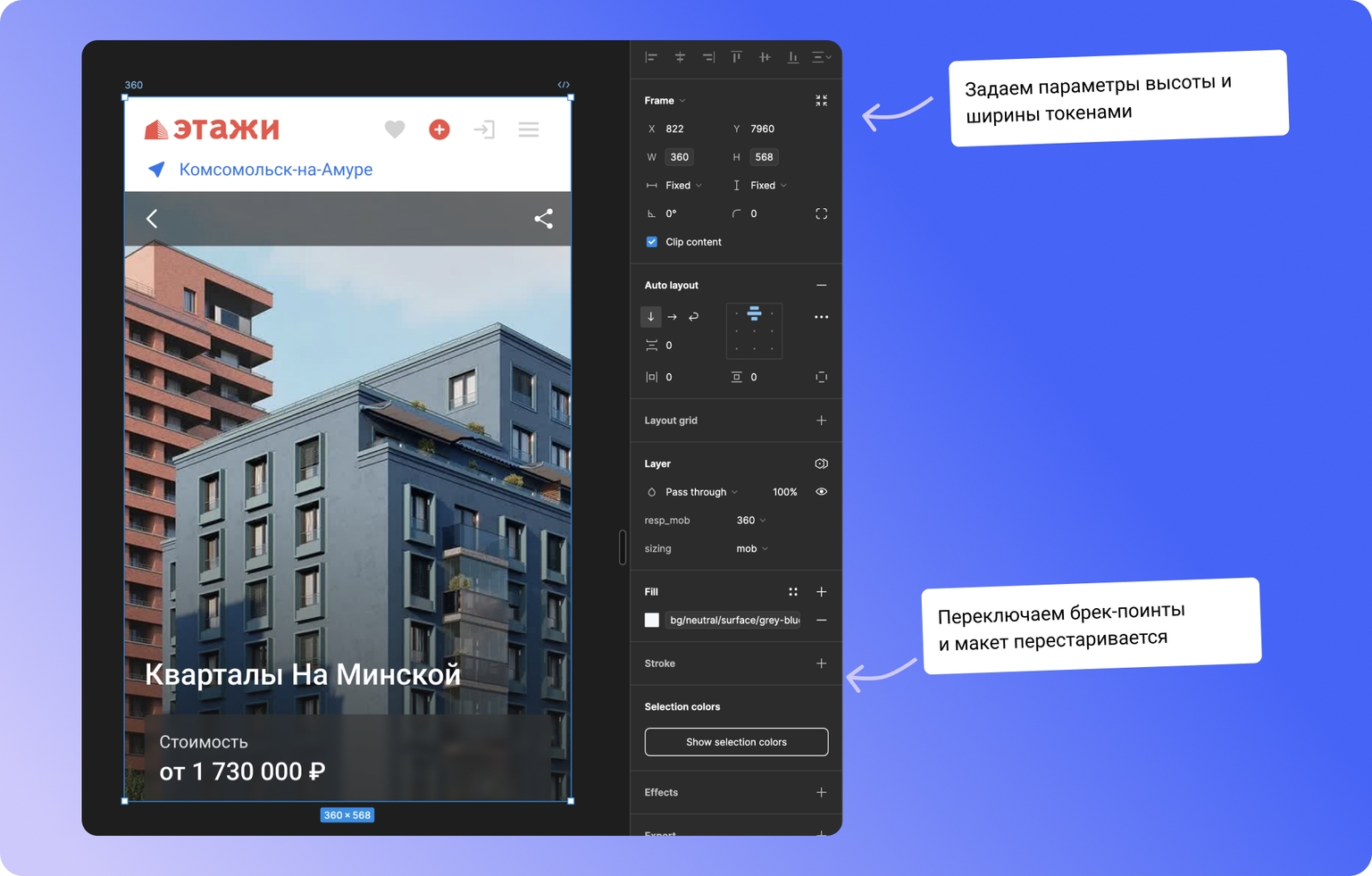The image size is (1372, 876).
Task: Add a layout grid with plus
Action: [822, 421]
